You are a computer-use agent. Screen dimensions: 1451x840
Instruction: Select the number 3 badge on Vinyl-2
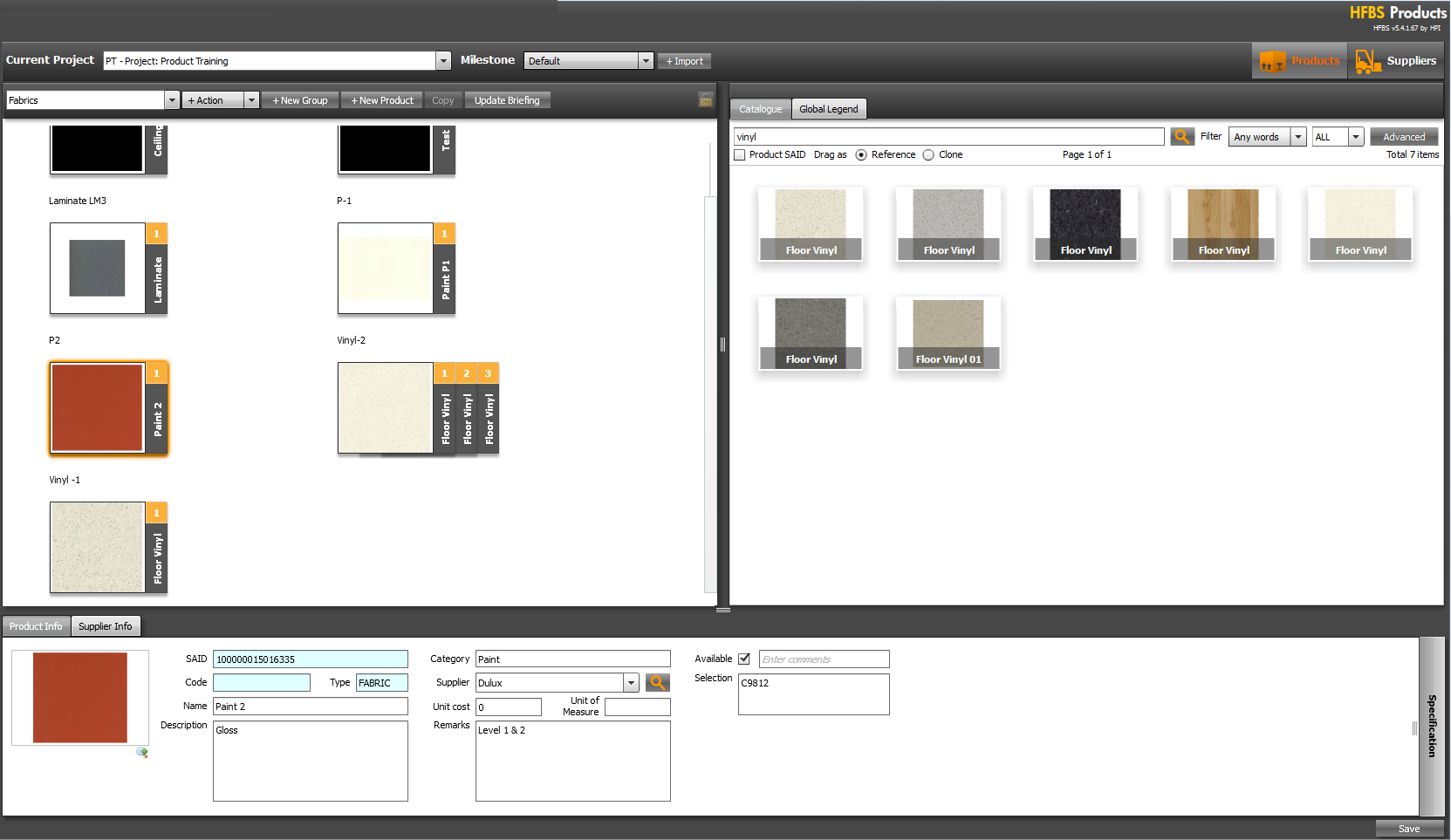tap(488, 373)
